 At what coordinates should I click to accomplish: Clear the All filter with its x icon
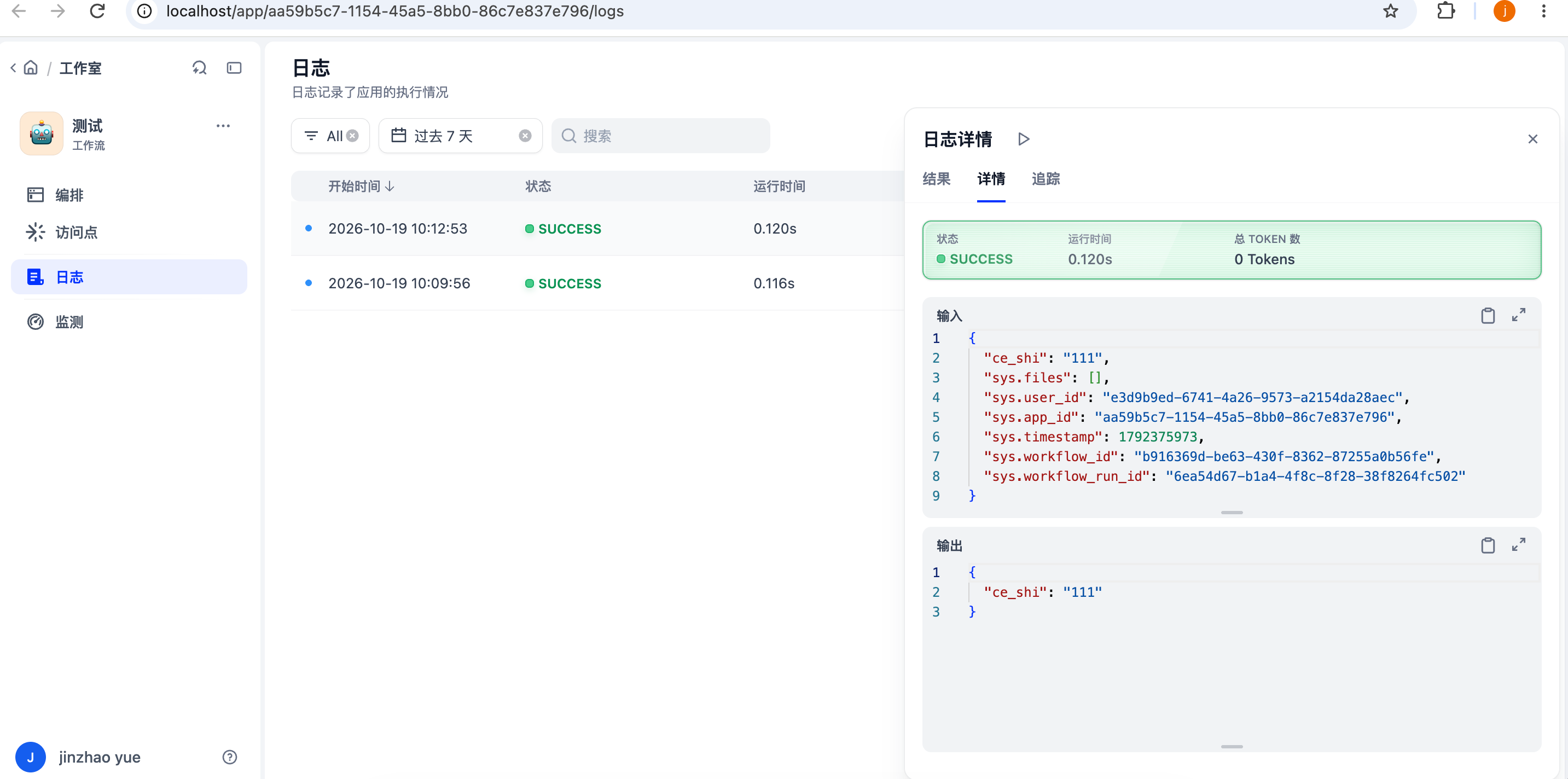click(352, 136)
